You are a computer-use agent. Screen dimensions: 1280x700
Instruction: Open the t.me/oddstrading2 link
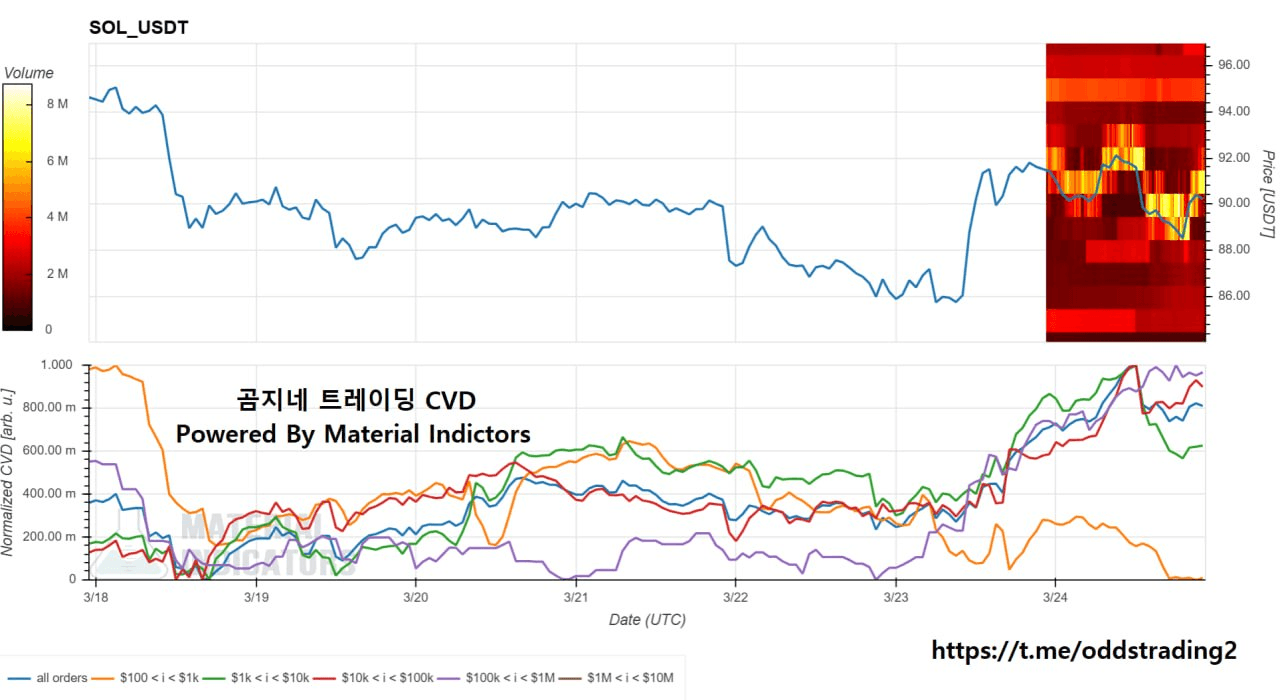1084,651
